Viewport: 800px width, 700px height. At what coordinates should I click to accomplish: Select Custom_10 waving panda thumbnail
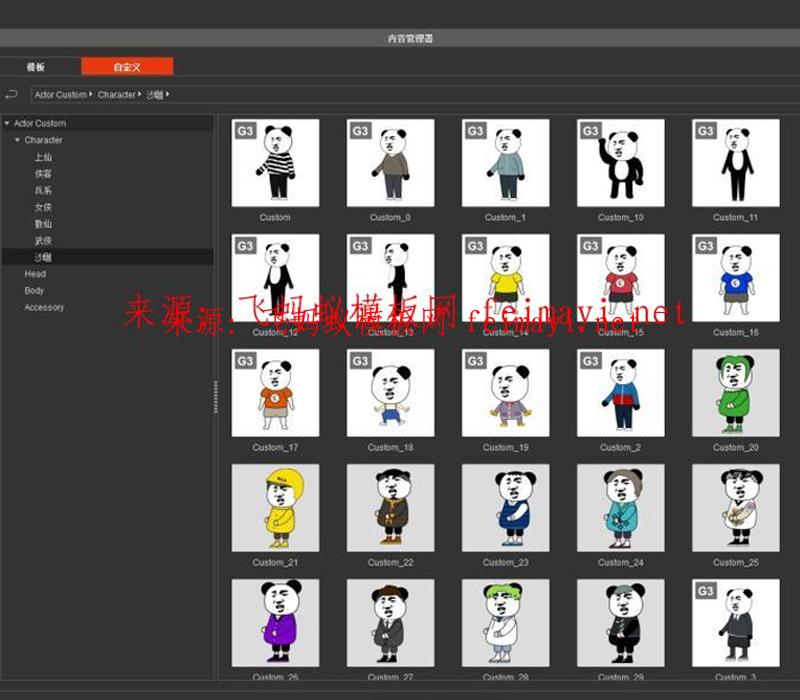pos(620,163)
